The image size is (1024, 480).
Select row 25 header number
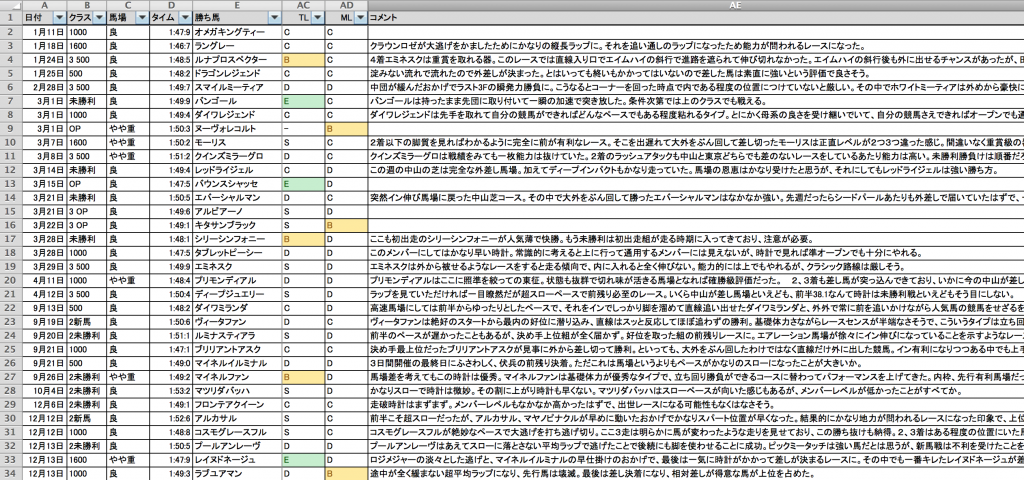click(x=11, y=349)
